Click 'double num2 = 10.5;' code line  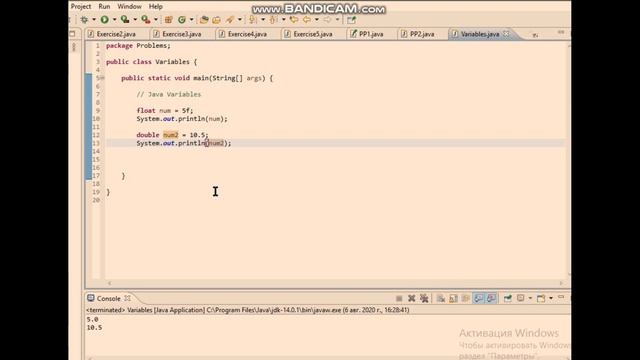point(172,135)
